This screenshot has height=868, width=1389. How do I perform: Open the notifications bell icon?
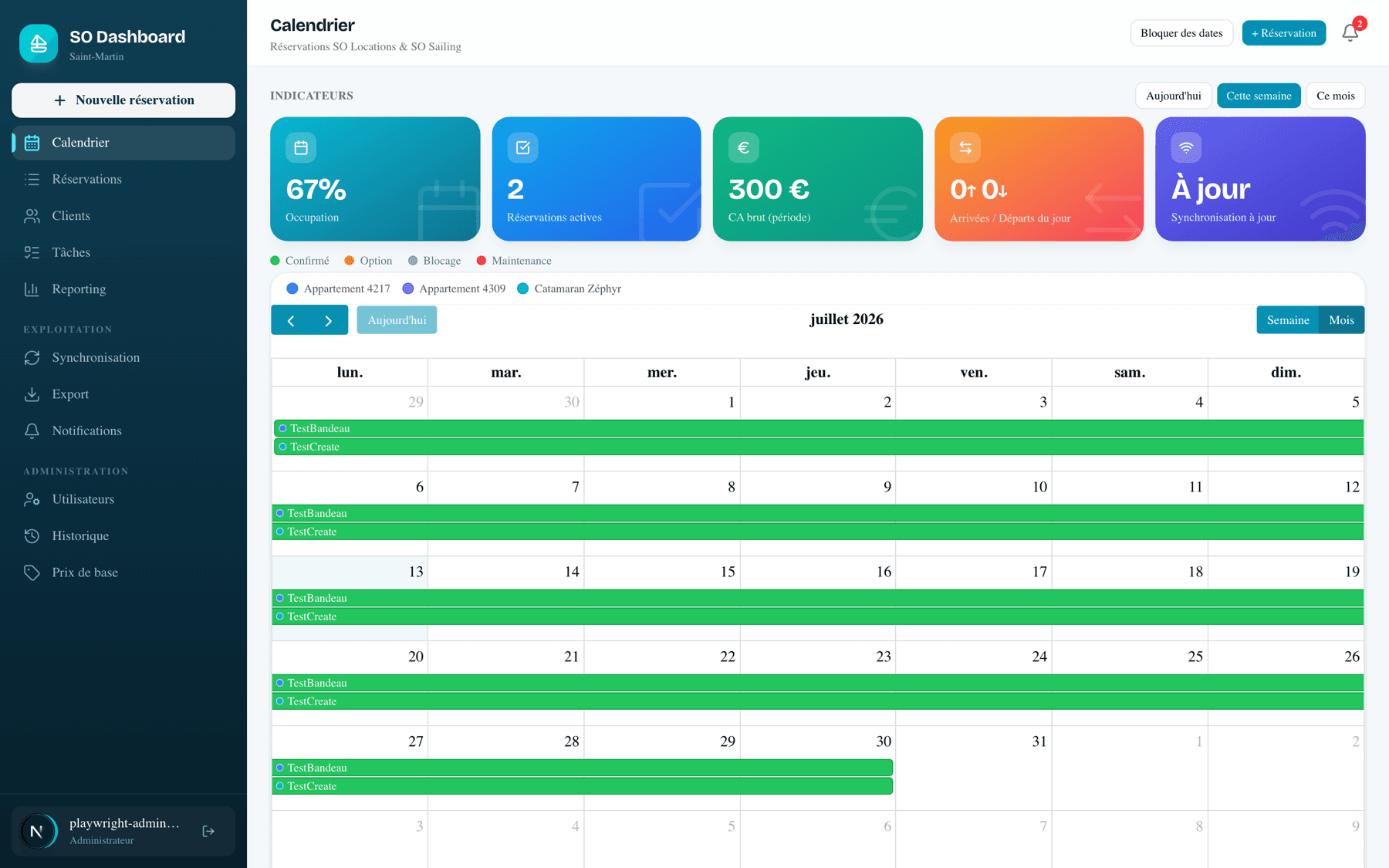[x=1350, y=32]
